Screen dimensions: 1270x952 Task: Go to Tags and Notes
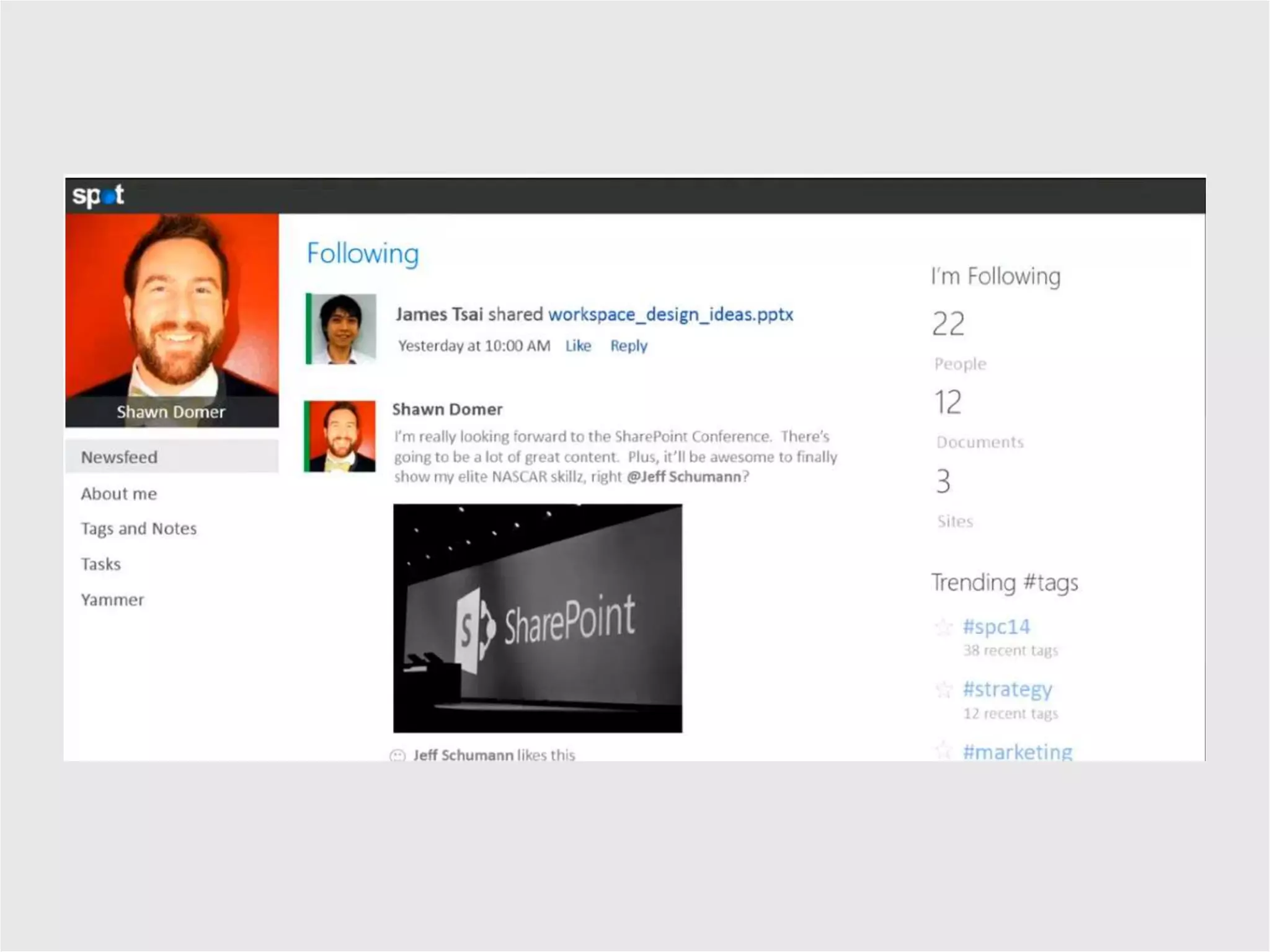pos(138,529)
